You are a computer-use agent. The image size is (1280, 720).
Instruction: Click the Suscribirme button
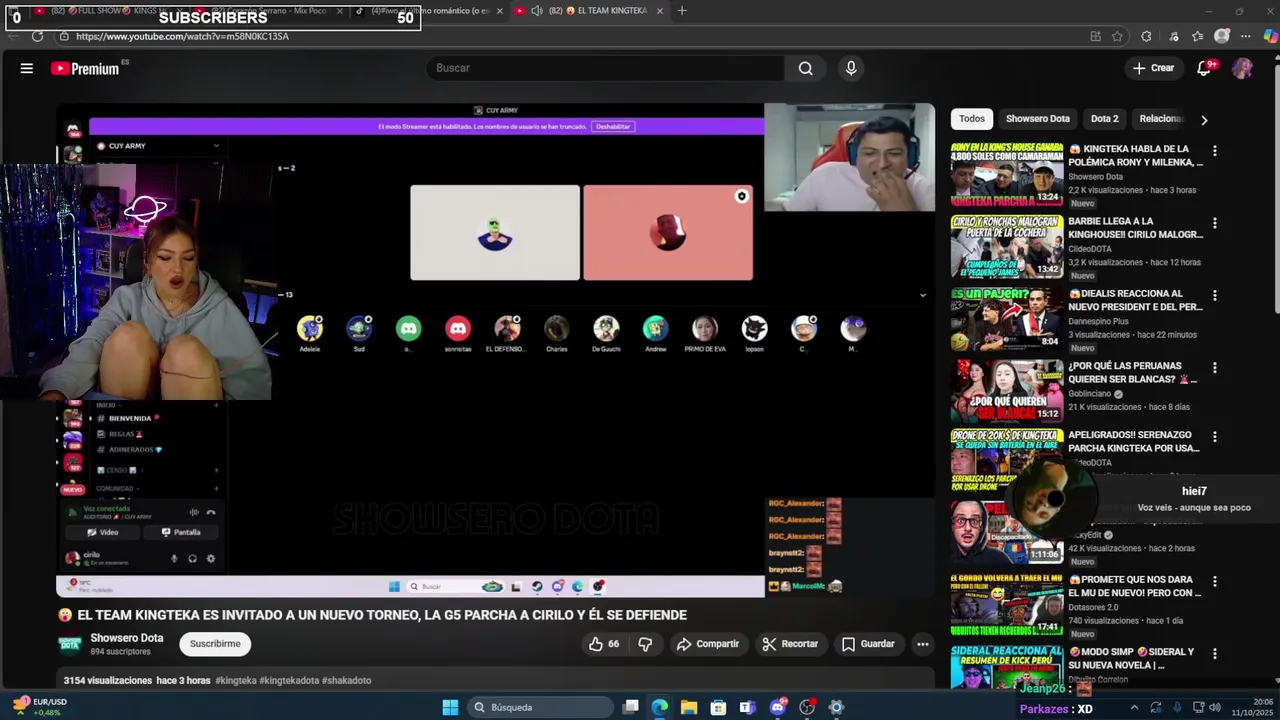(215, 644)
